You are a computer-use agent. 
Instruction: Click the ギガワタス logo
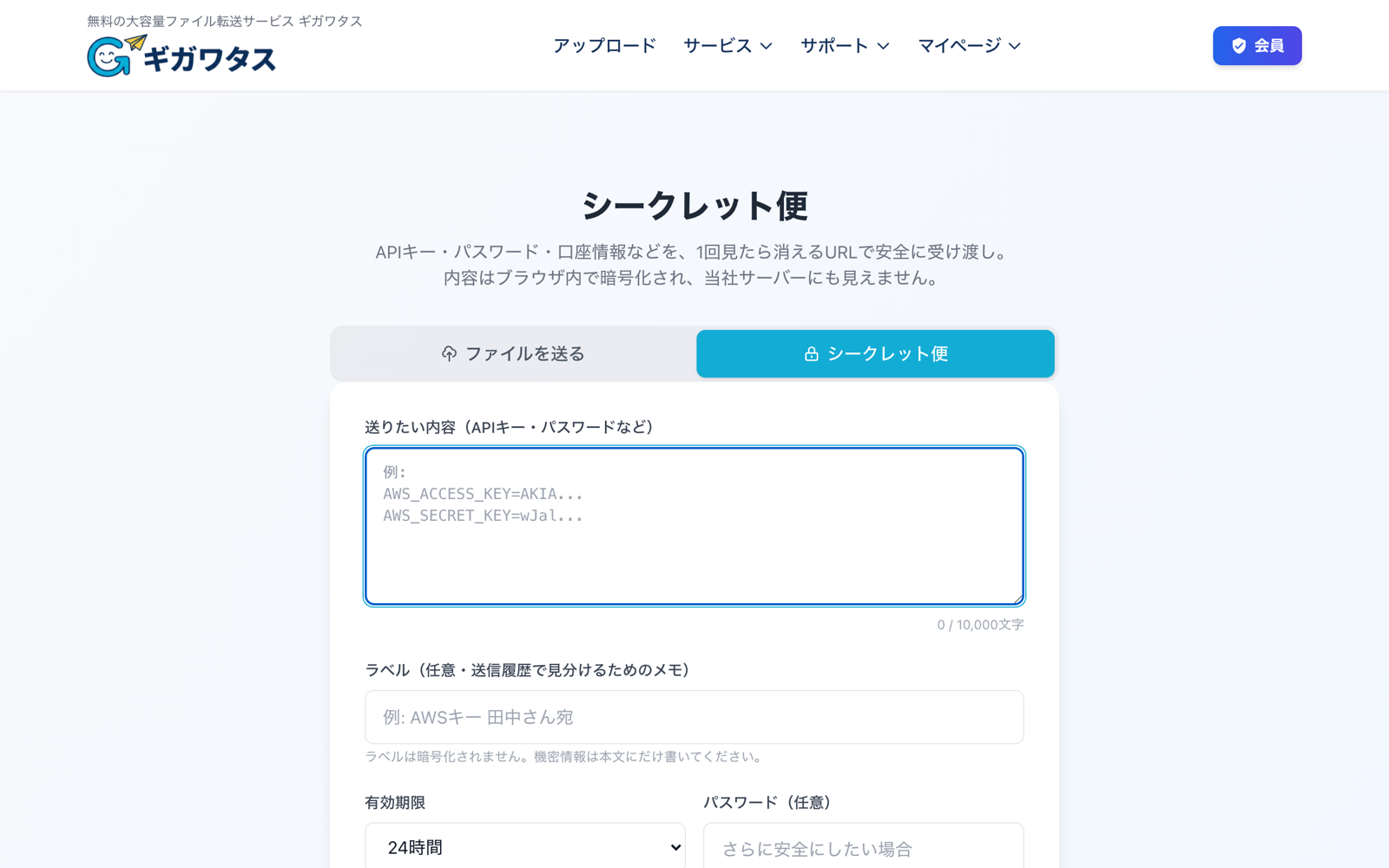click(181, 56)
